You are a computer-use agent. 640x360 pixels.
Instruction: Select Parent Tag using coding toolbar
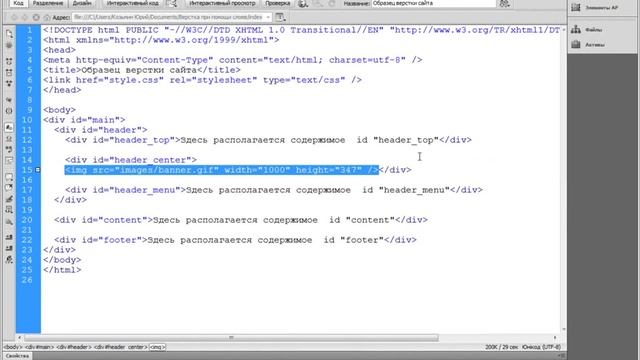tap(9, 100)
